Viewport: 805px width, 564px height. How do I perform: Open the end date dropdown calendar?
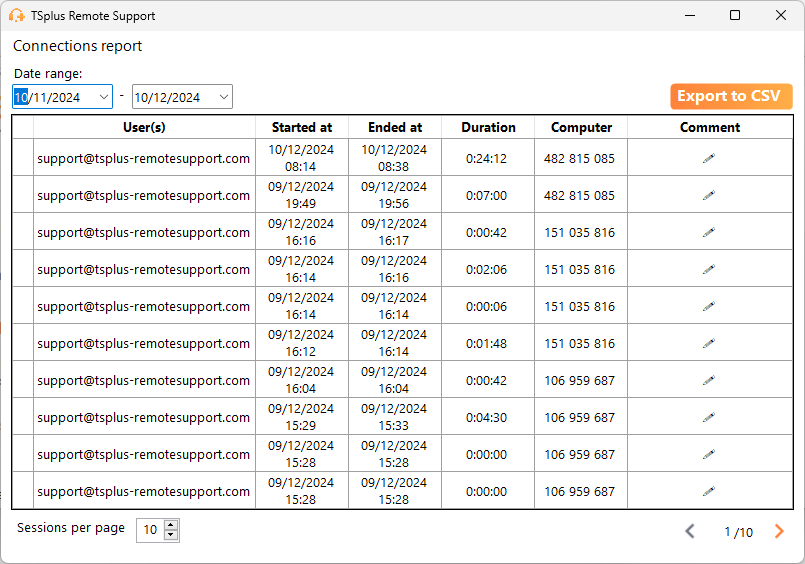click(x=223, y=97)
